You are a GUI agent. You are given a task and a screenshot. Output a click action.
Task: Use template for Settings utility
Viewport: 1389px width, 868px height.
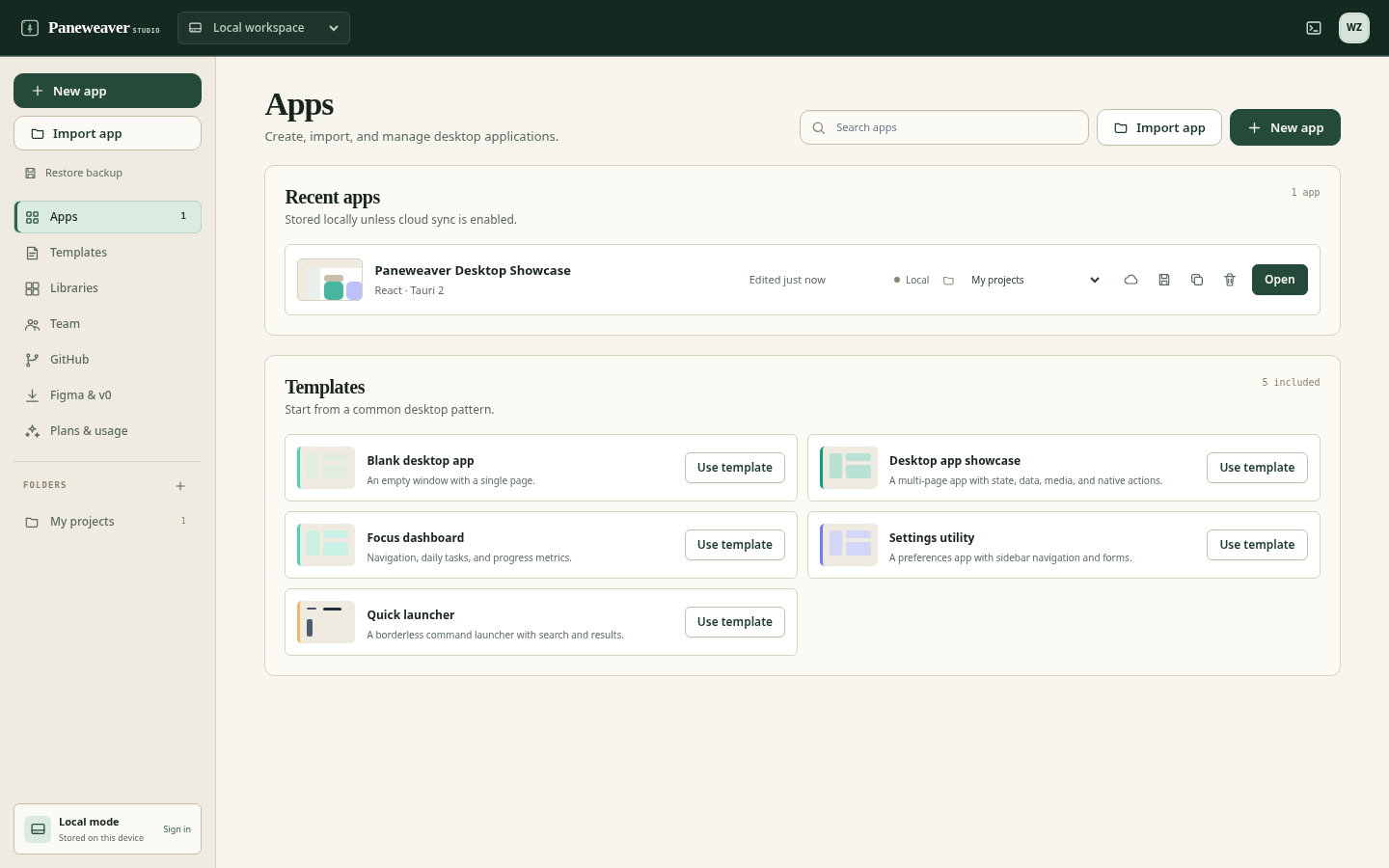[x=1257, y=545]
